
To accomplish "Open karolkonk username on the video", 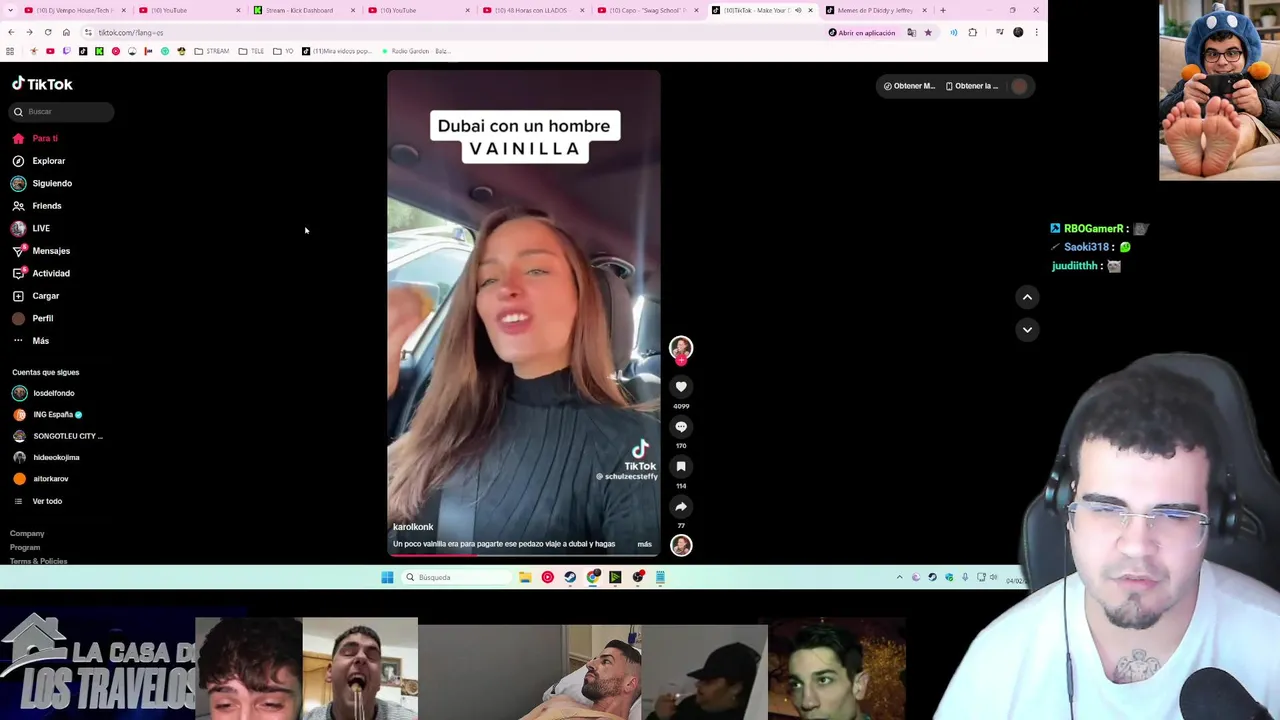I will (x=413, y=527).
